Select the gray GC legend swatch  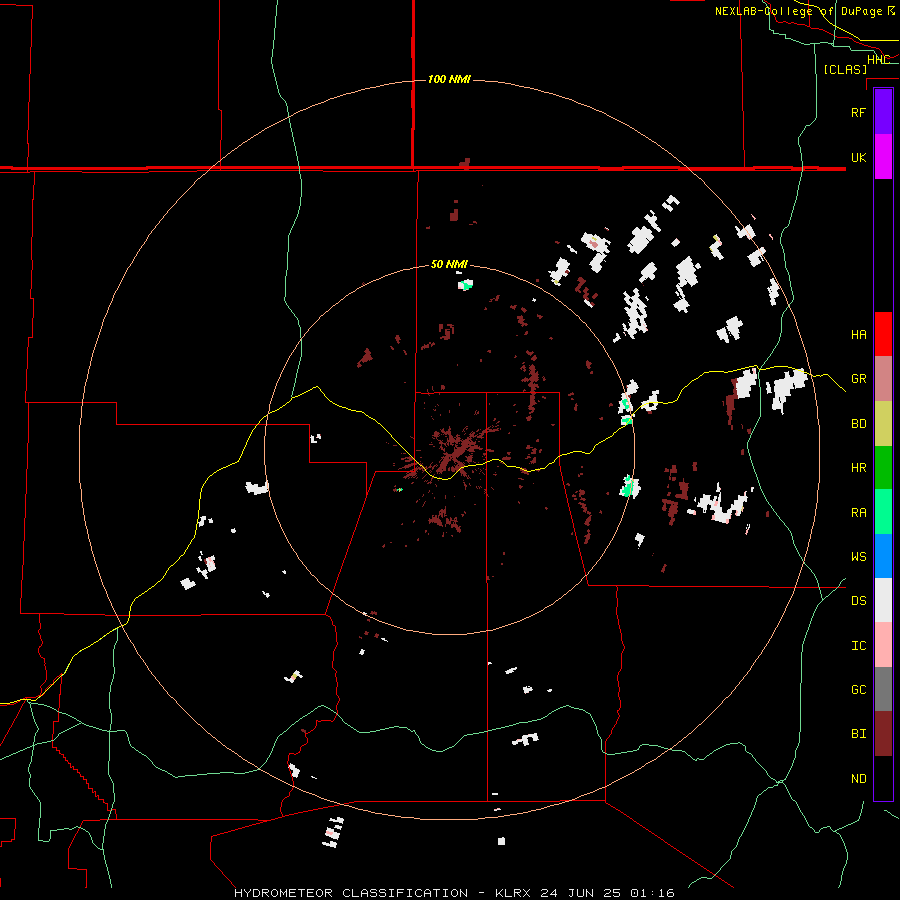(x=883, y=689)
